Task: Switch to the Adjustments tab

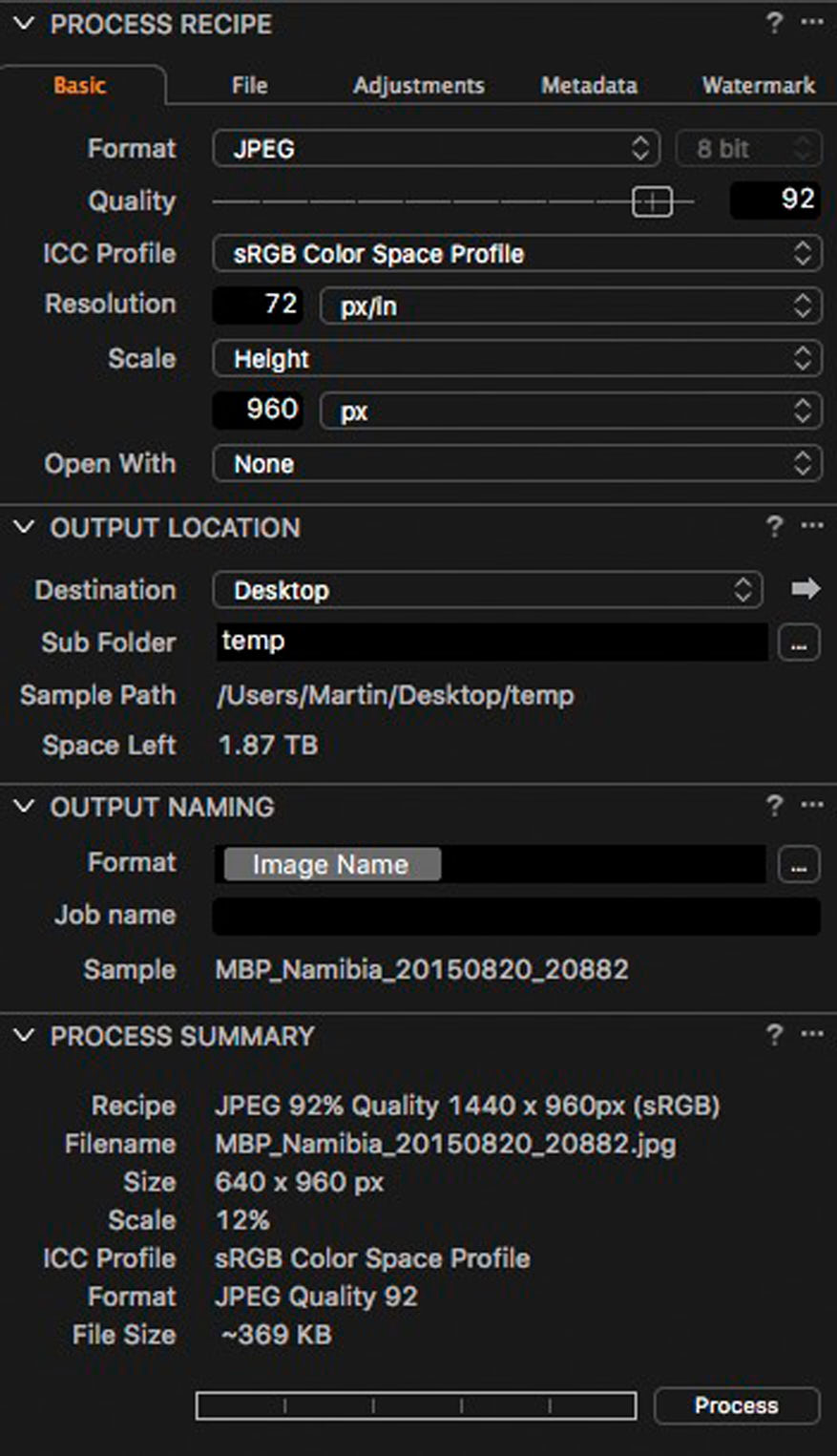Action: pyautogui.click(x=418, y=86)
